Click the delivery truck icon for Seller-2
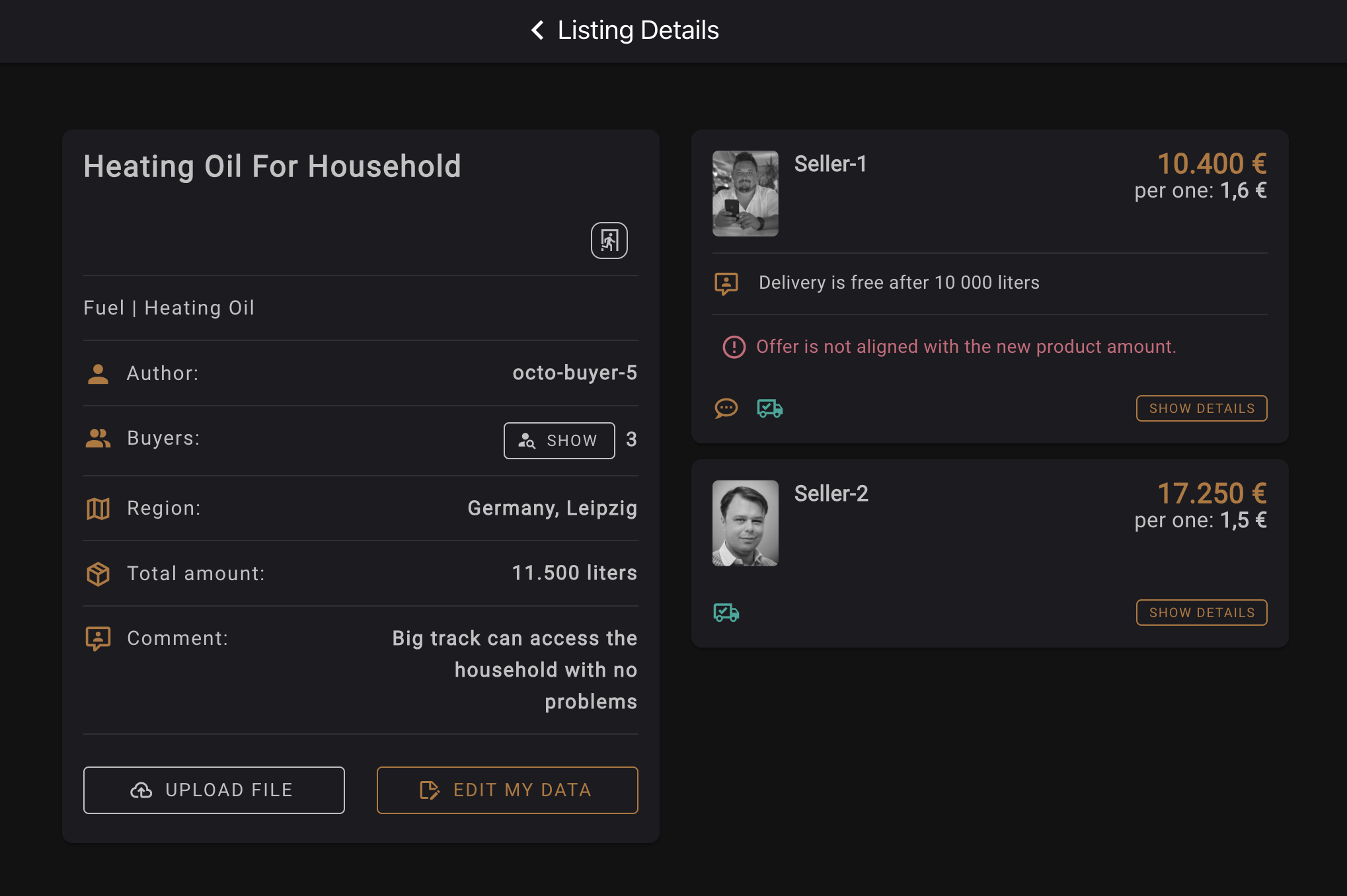The height and width of the screenshot is (896, 1347). pyautogui.click(x=726, y=613)
